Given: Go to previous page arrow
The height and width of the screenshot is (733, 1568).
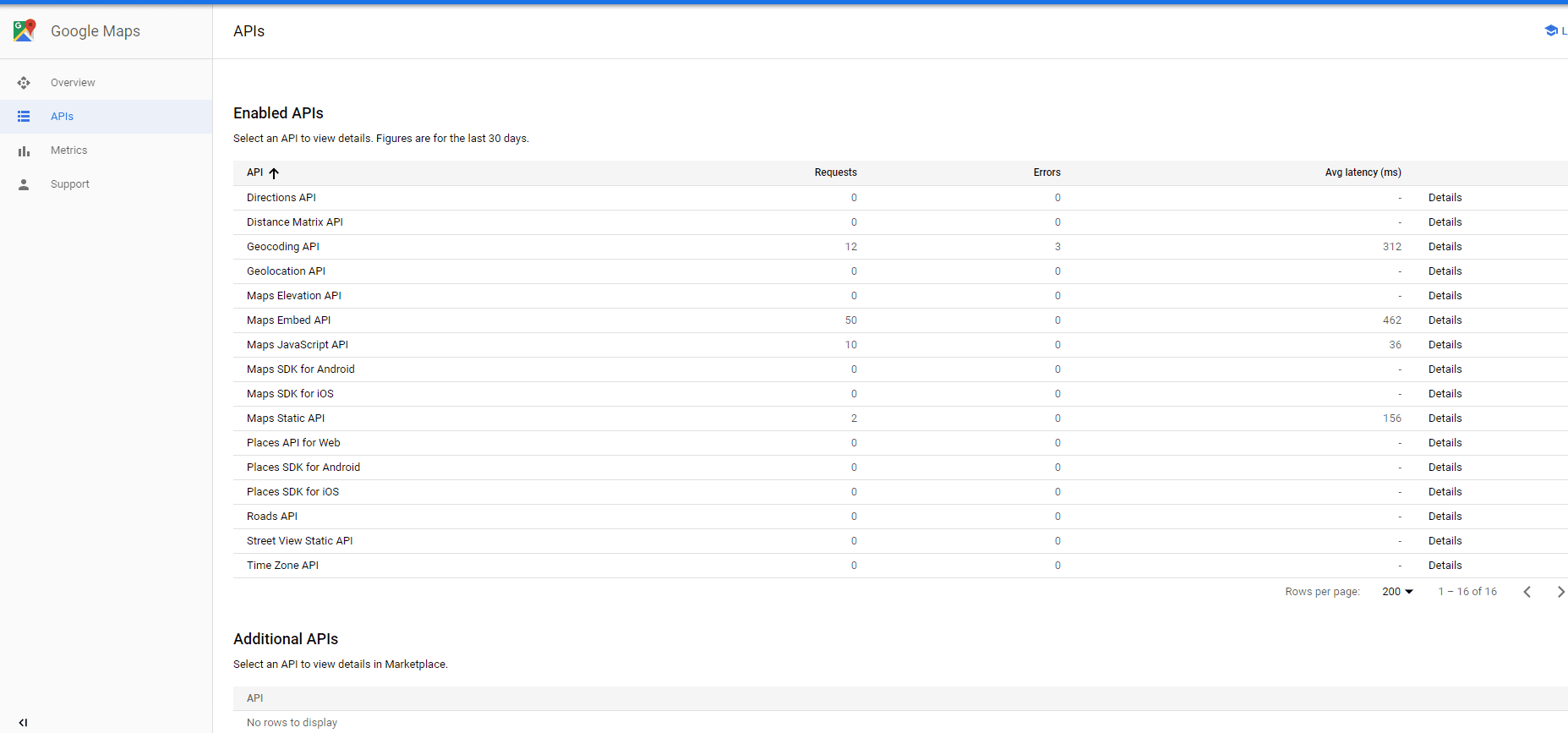Looking at the screenshot, I should tap(1527, 592).
